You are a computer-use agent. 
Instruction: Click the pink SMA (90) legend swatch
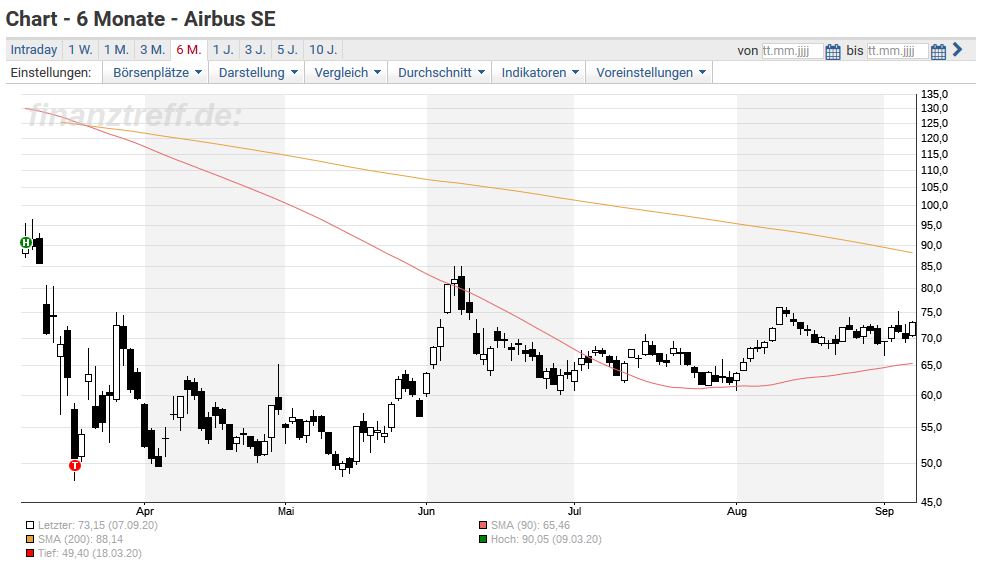click(x=483, y=525)
